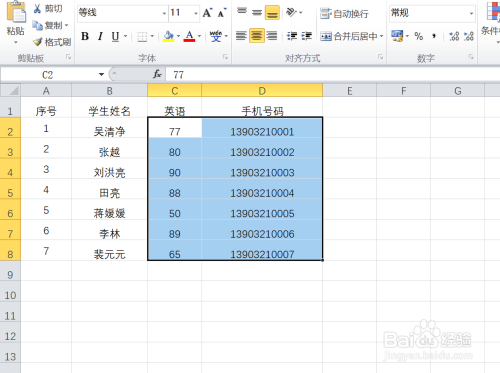This screenshot has height=373, width=500.
Task: Open font name dropdown 等线
Action: (164, 13)
